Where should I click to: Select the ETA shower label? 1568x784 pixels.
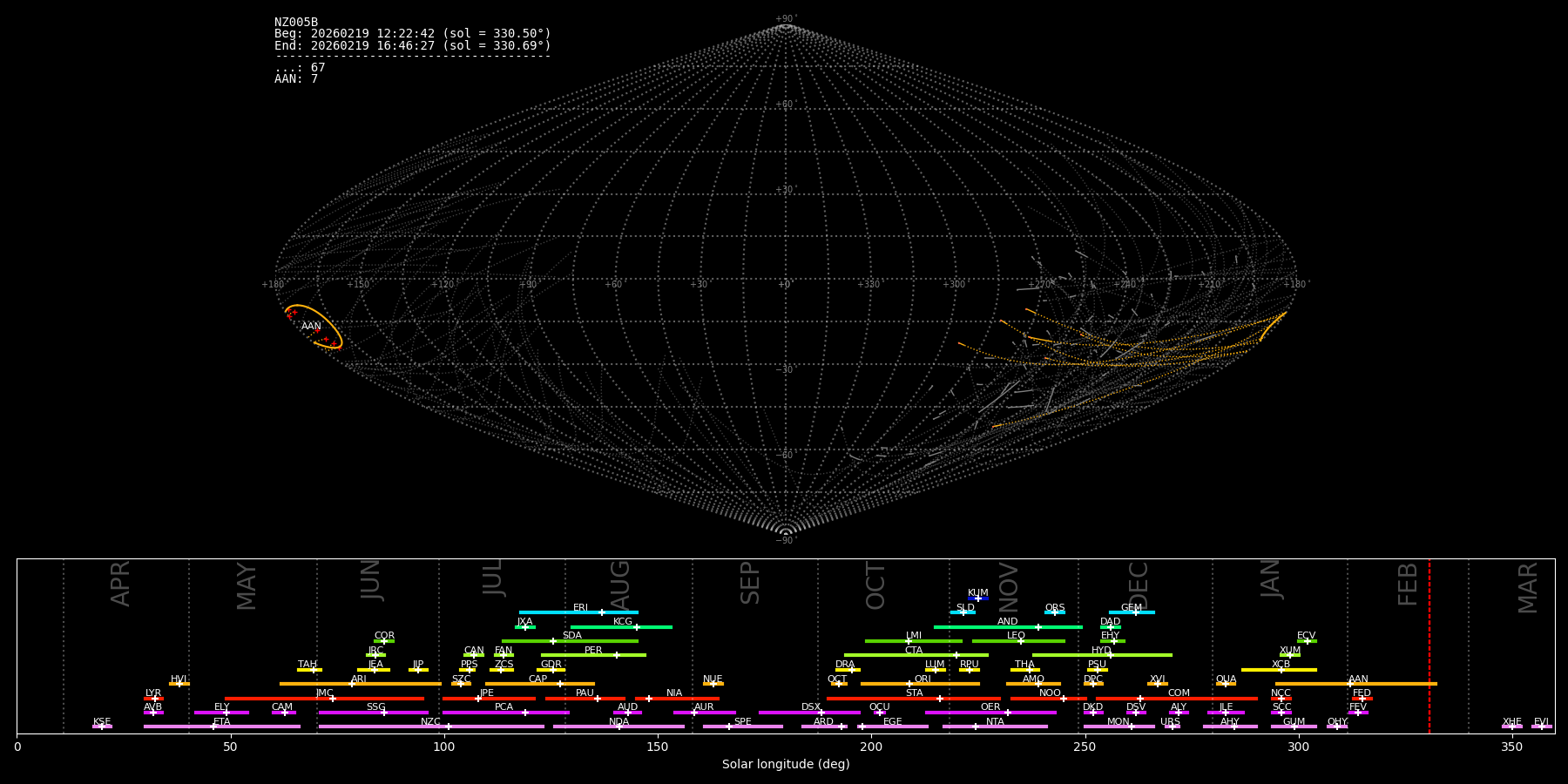[221, 722]
